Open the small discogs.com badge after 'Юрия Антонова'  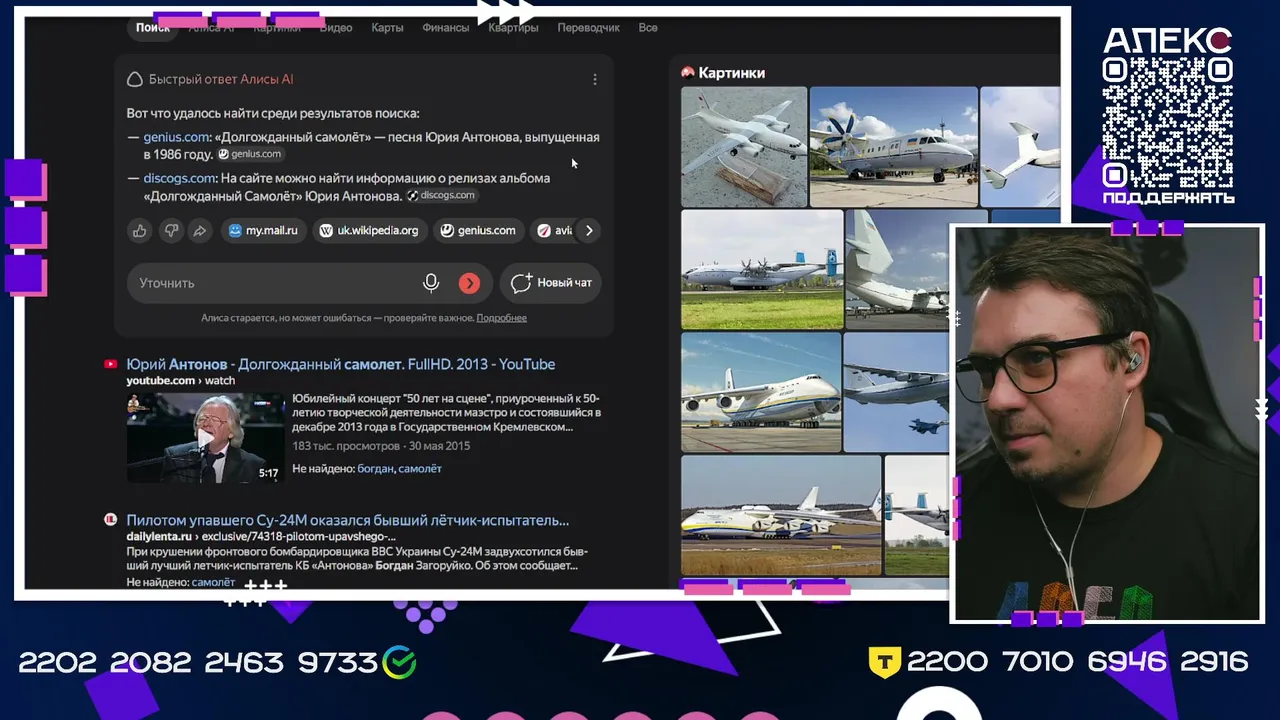(441, 196)
